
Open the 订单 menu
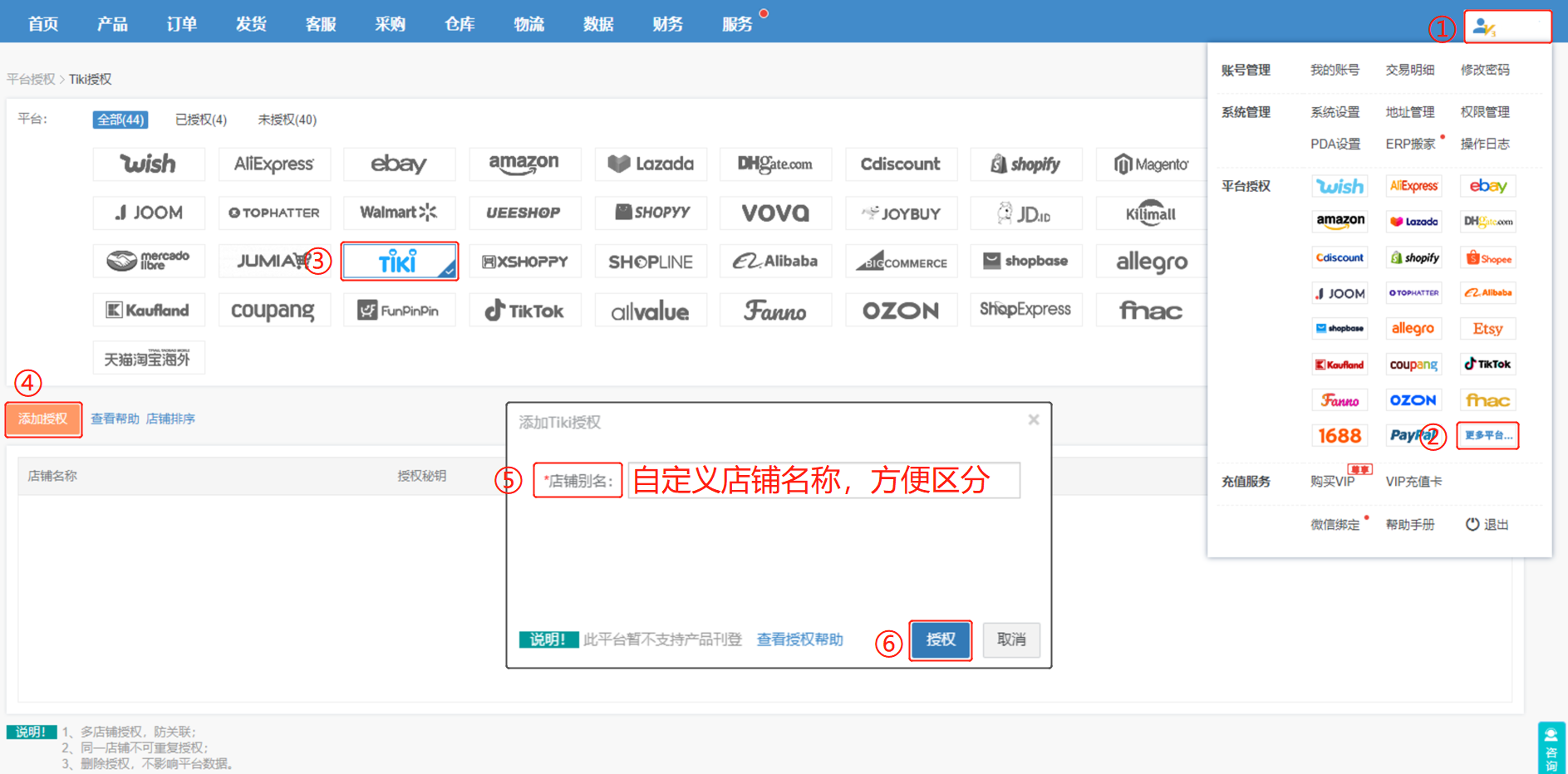pyautogui.click(x=182, y=23)
